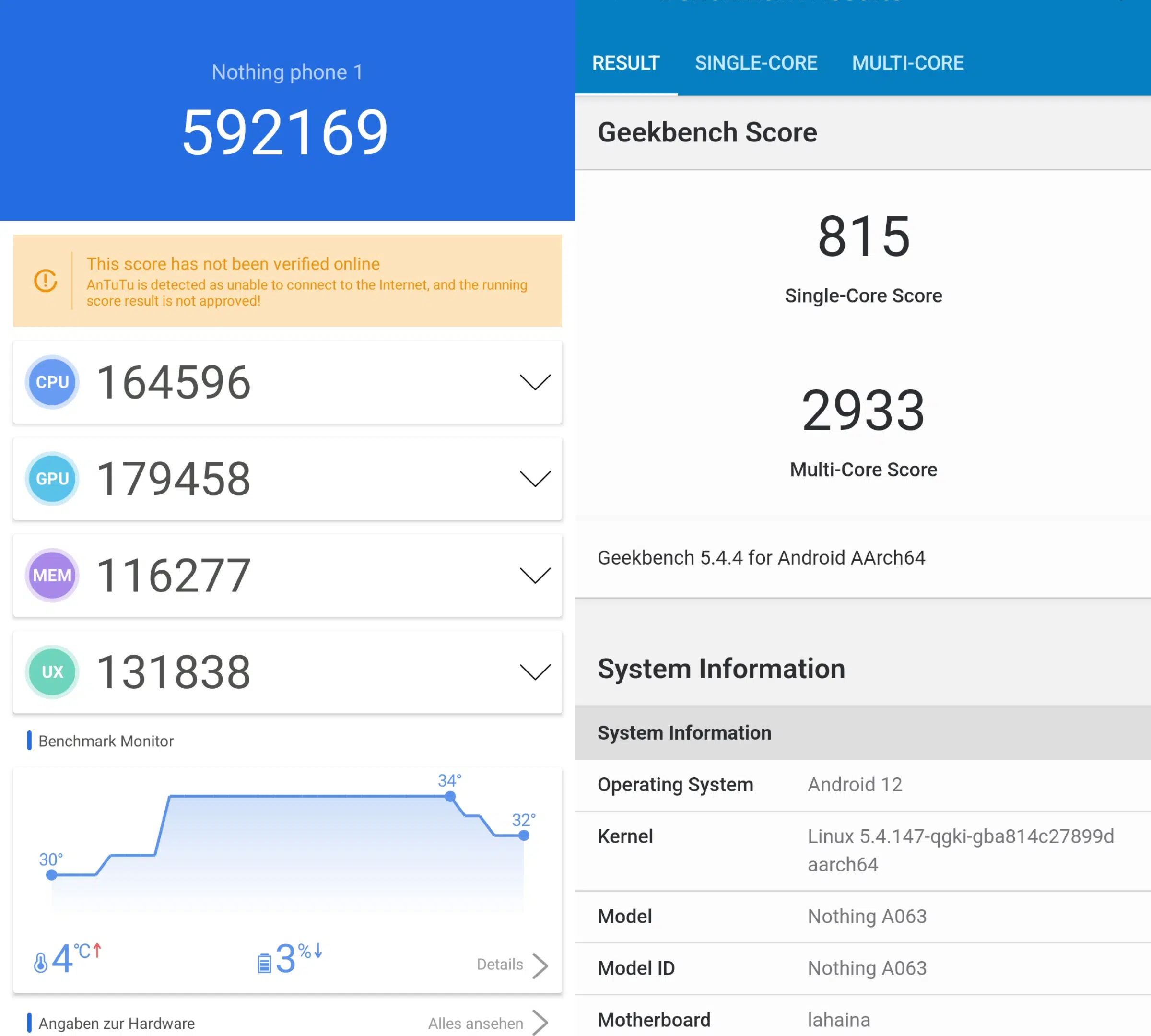Viewport: 1151px width, 1036px height.
Task: Select the 34° peak point on graph
Action: [450, 796]
